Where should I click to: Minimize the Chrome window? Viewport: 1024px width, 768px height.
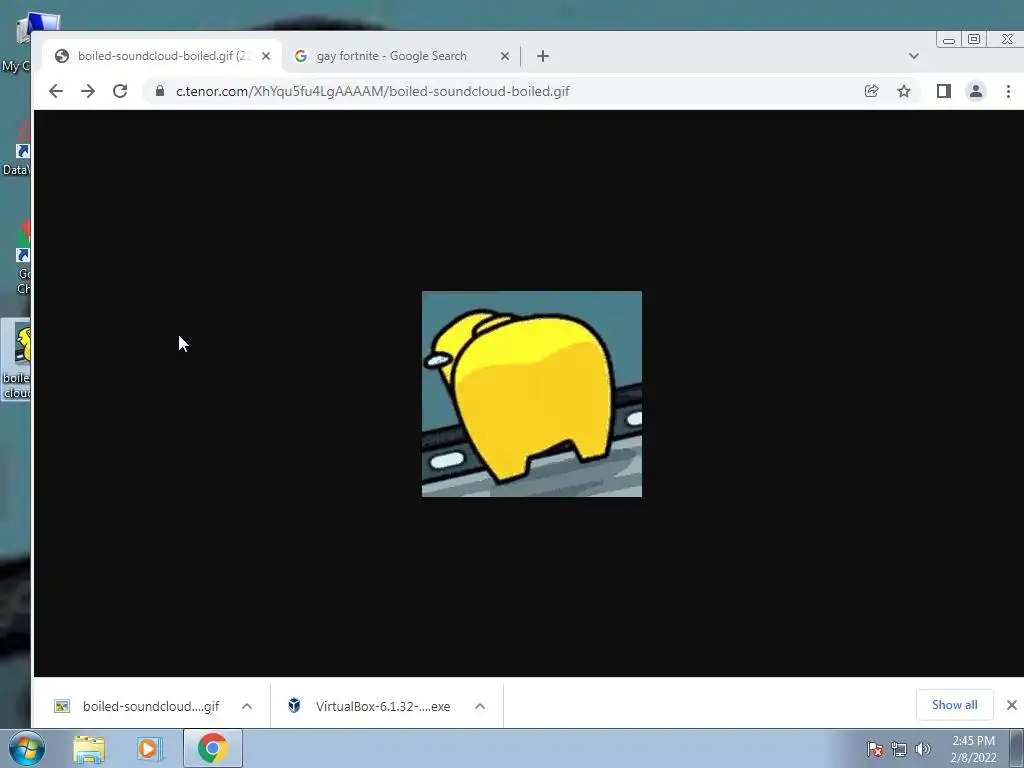coord(949,40)
